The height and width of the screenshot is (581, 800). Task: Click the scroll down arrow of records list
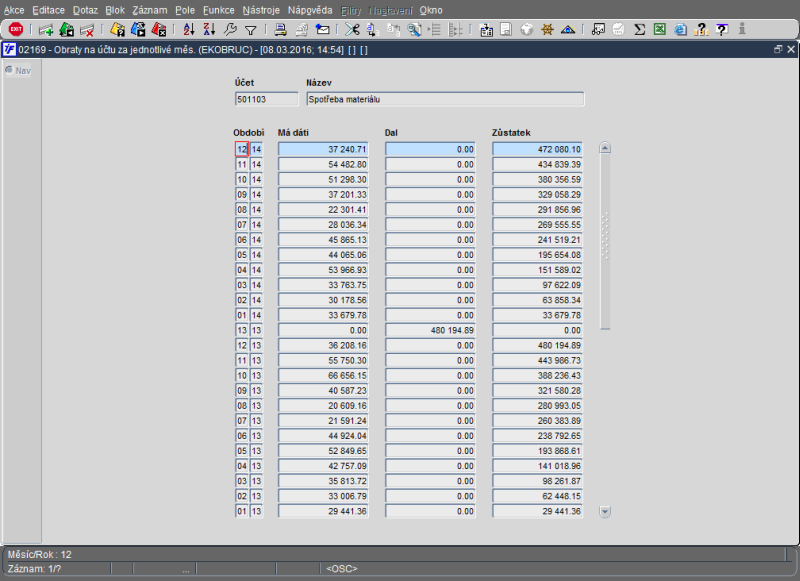pos(605,511)
